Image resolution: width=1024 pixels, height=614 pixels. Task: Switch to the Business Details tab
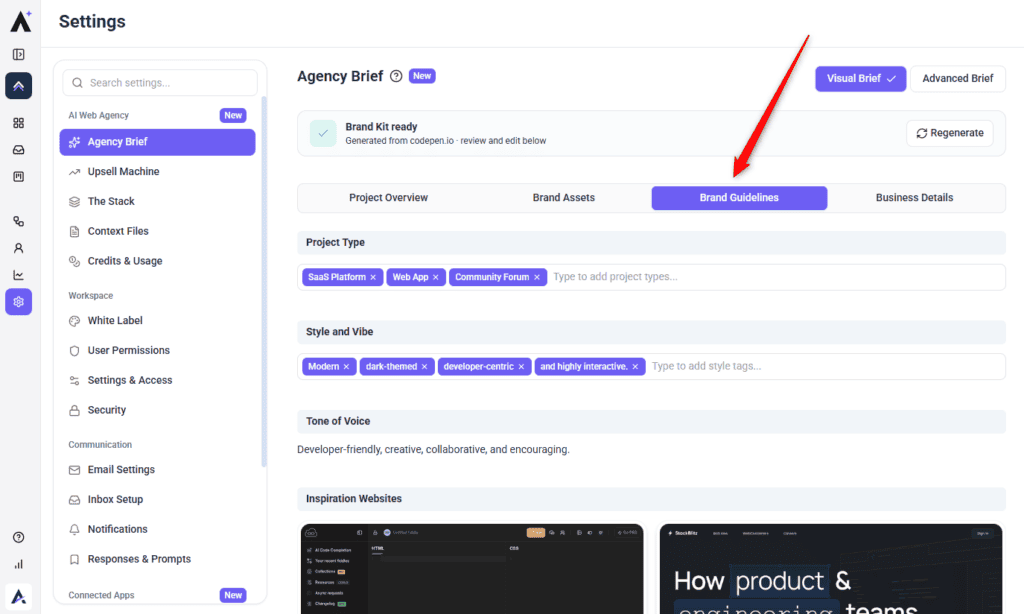click(914, 198)
